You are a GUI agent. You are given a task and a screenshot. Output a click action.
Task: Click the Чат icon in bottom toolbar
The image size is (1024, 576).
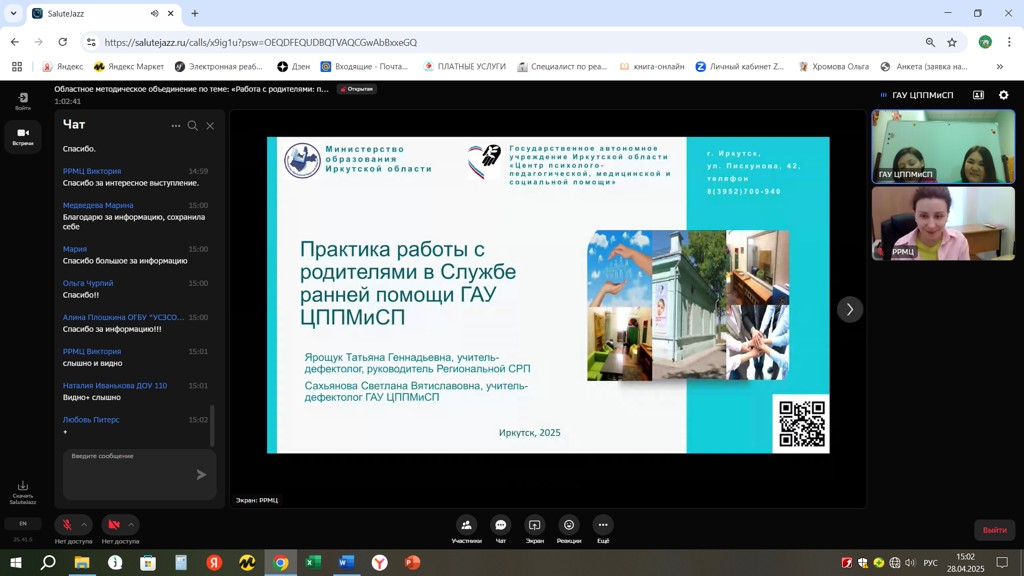501,525
